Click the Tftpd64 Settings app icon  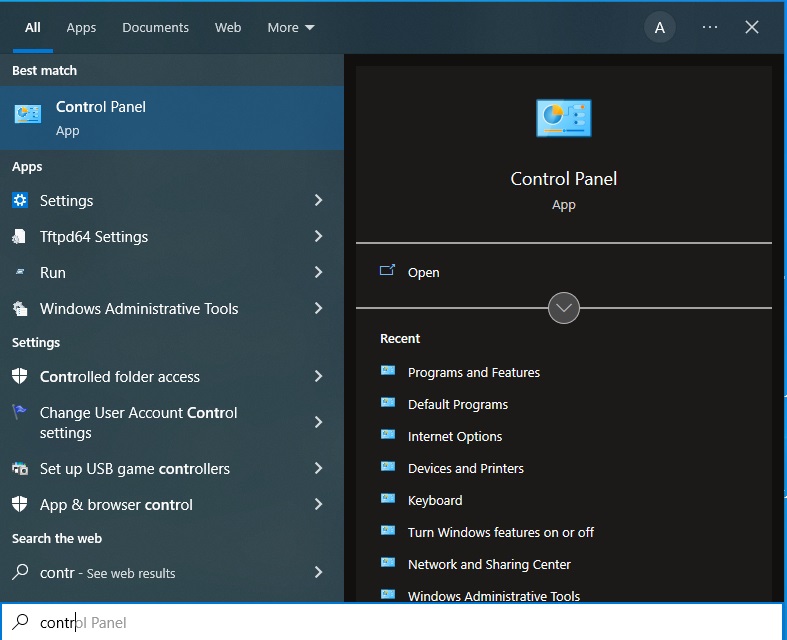(x=20, y=237)
